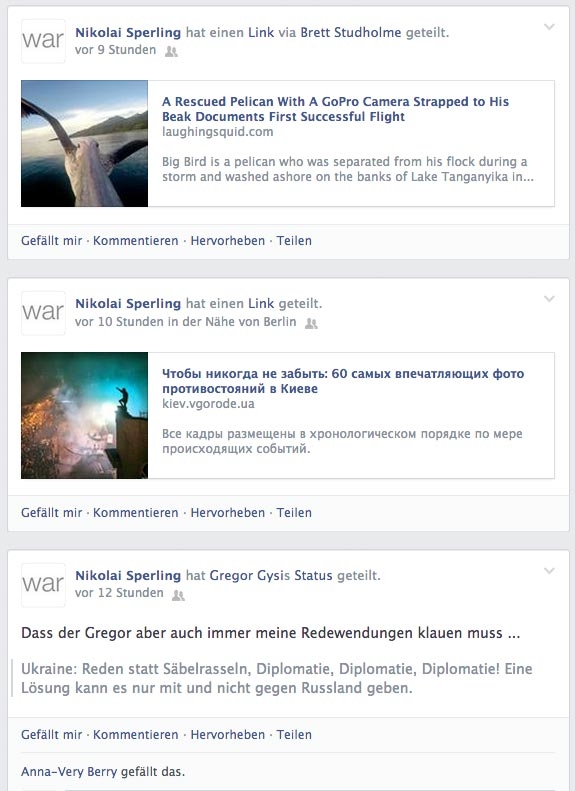Click Teilen under the pelican post
Image resolution: width=575 pixels, height=791 pixels.
(x=294, y=241)
